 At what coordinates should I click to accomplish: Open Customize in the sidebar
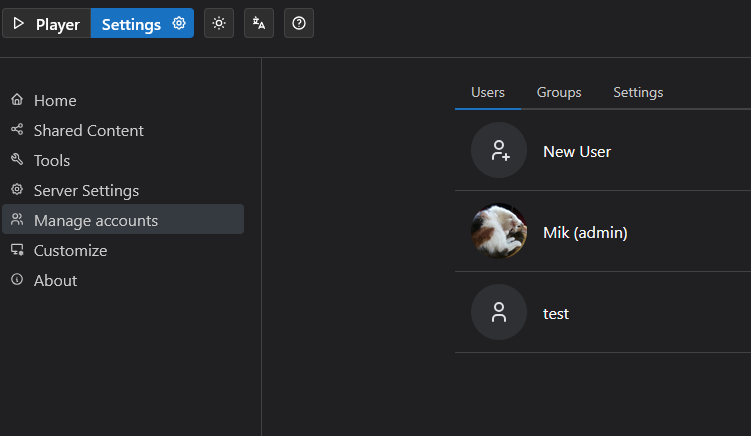(123, 251)
